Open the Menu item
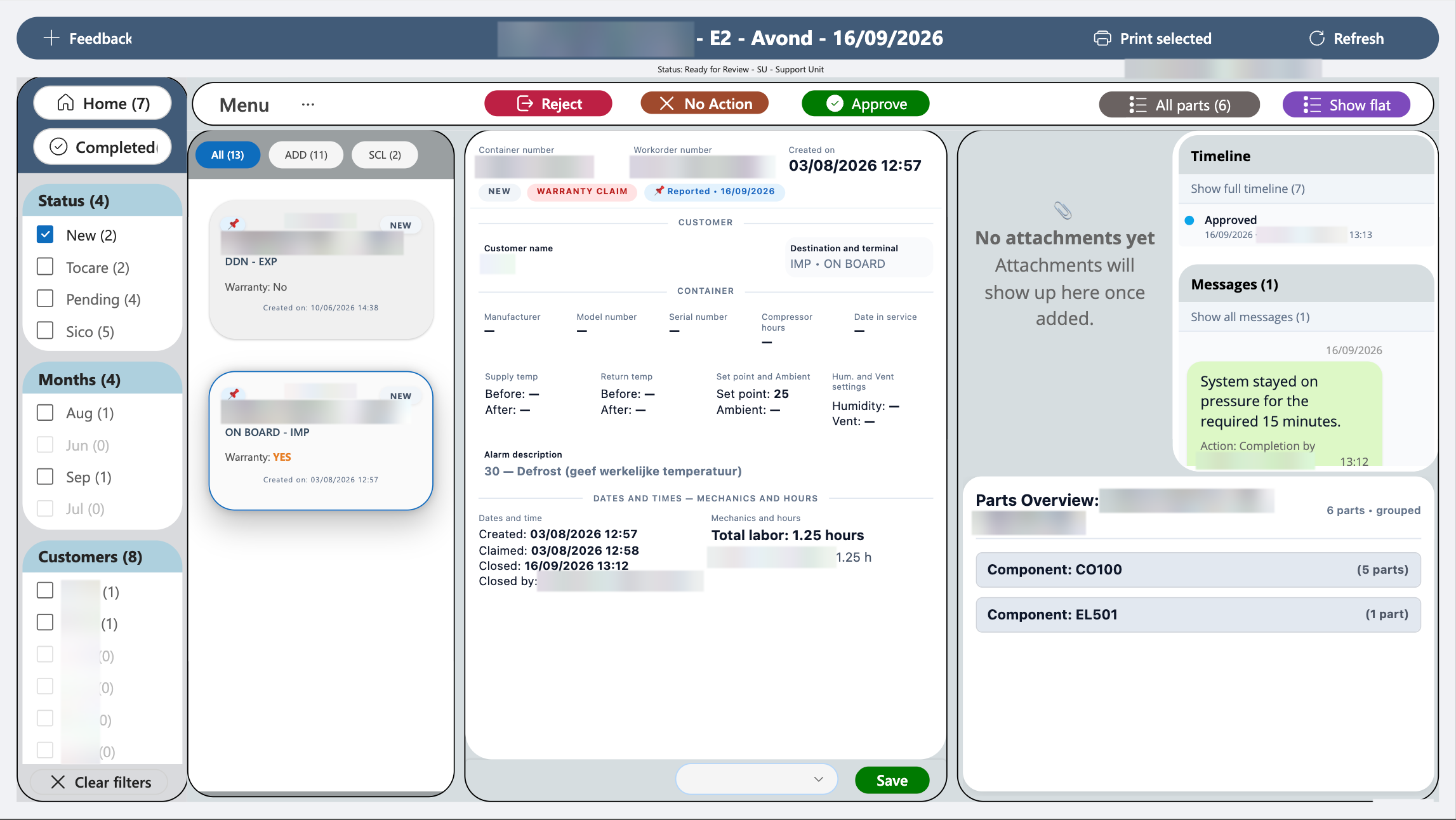Viewport: 1456px width, 820px height. click(244, 105)
